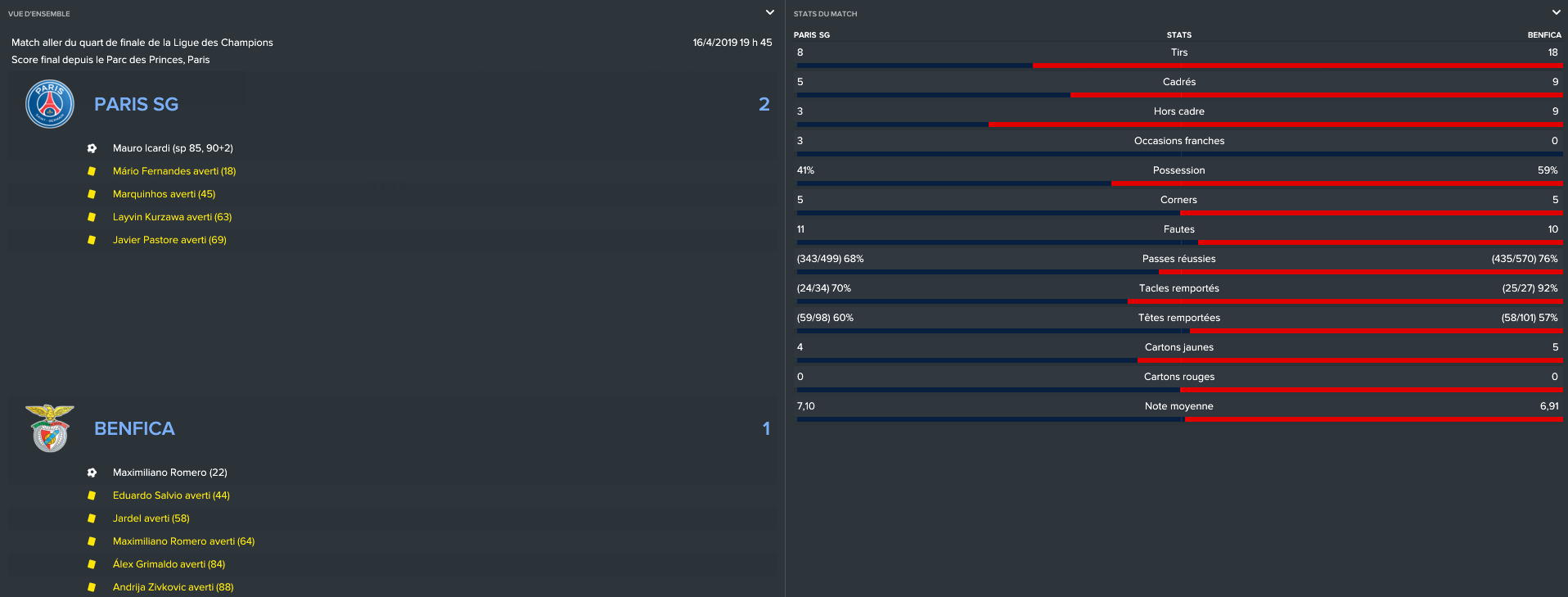Click the Tirs stat comparison bar
Viewport: 1568px width, 597px height.
pyautogui.click(x=1179, y=66)
